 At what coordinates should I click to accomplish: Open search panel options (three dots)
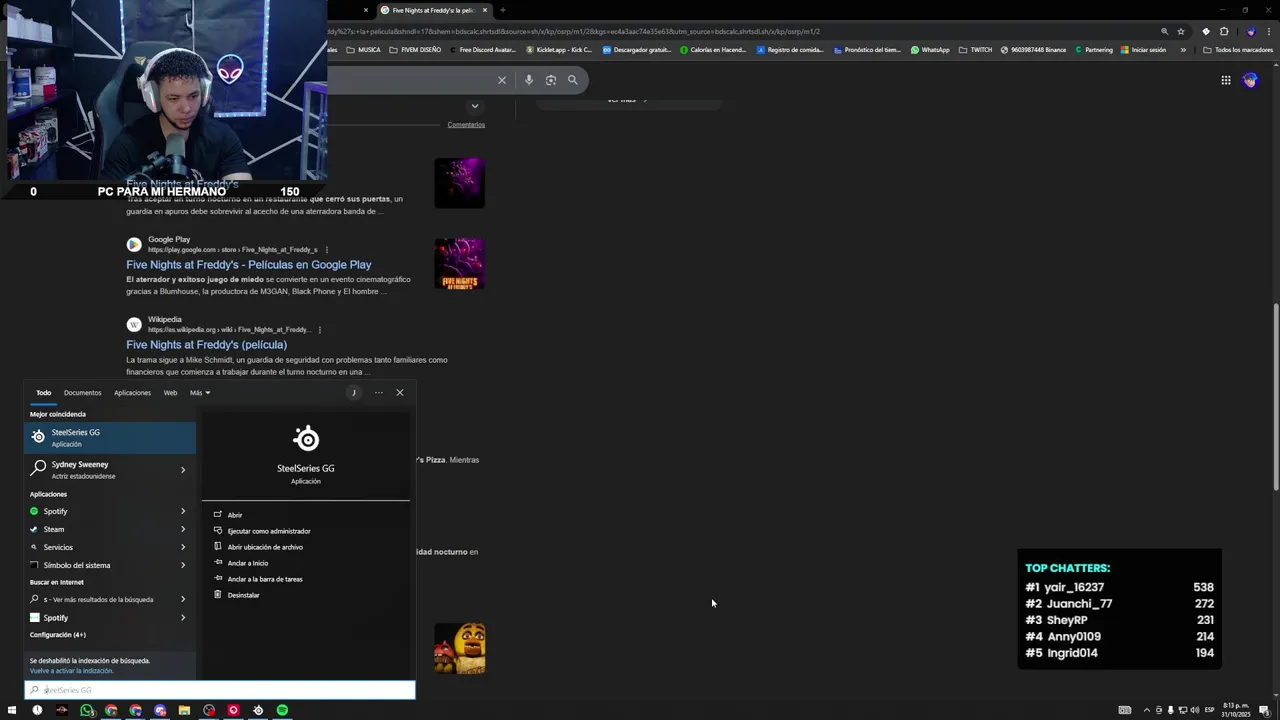(x=379, y=392)
